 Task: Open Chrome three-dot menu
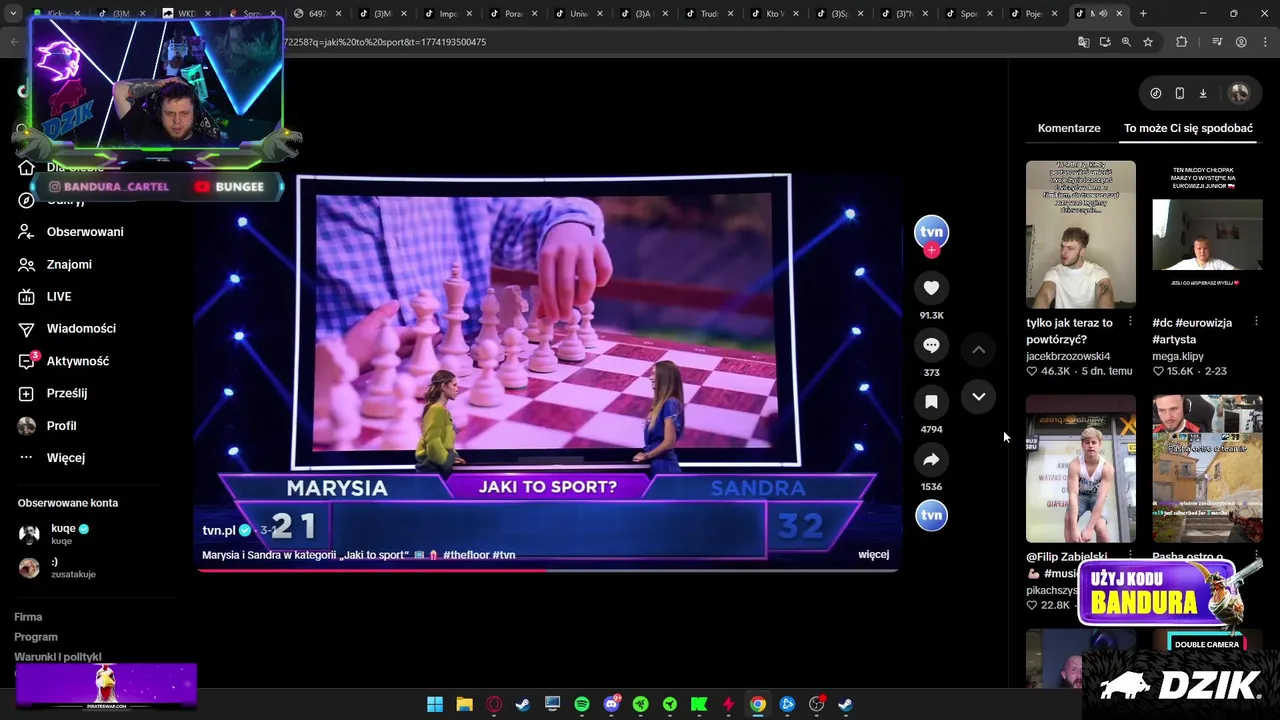pos(1263,42)
